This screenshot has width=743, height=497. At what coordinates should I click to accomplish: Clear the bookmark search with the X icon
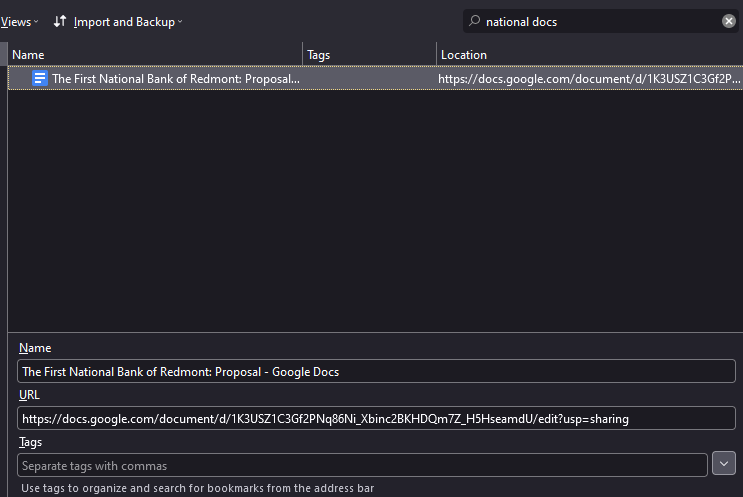click(728, 21)
